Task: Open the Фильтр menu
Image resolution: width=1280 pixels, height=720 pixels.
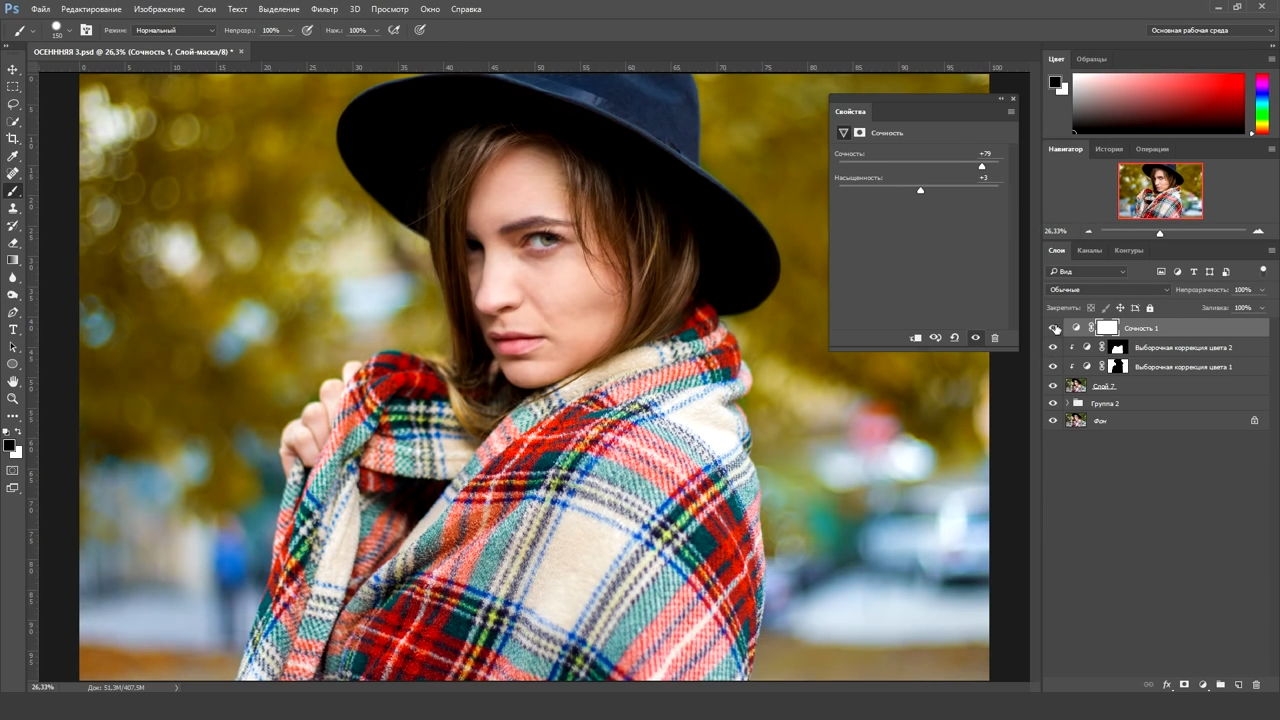Action: coord(324,9)
